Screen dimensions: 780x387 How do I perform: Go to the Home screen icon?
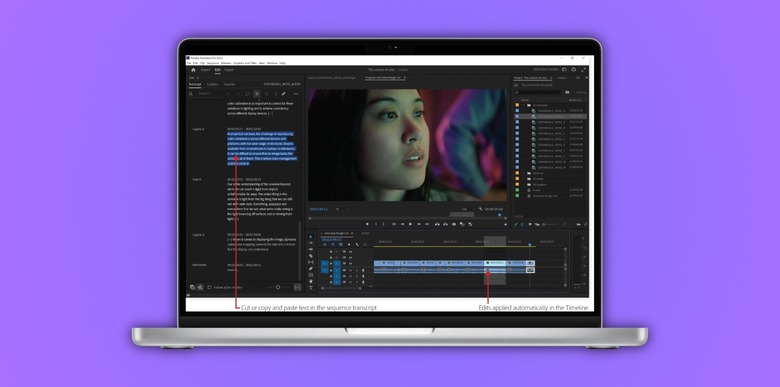194,70
